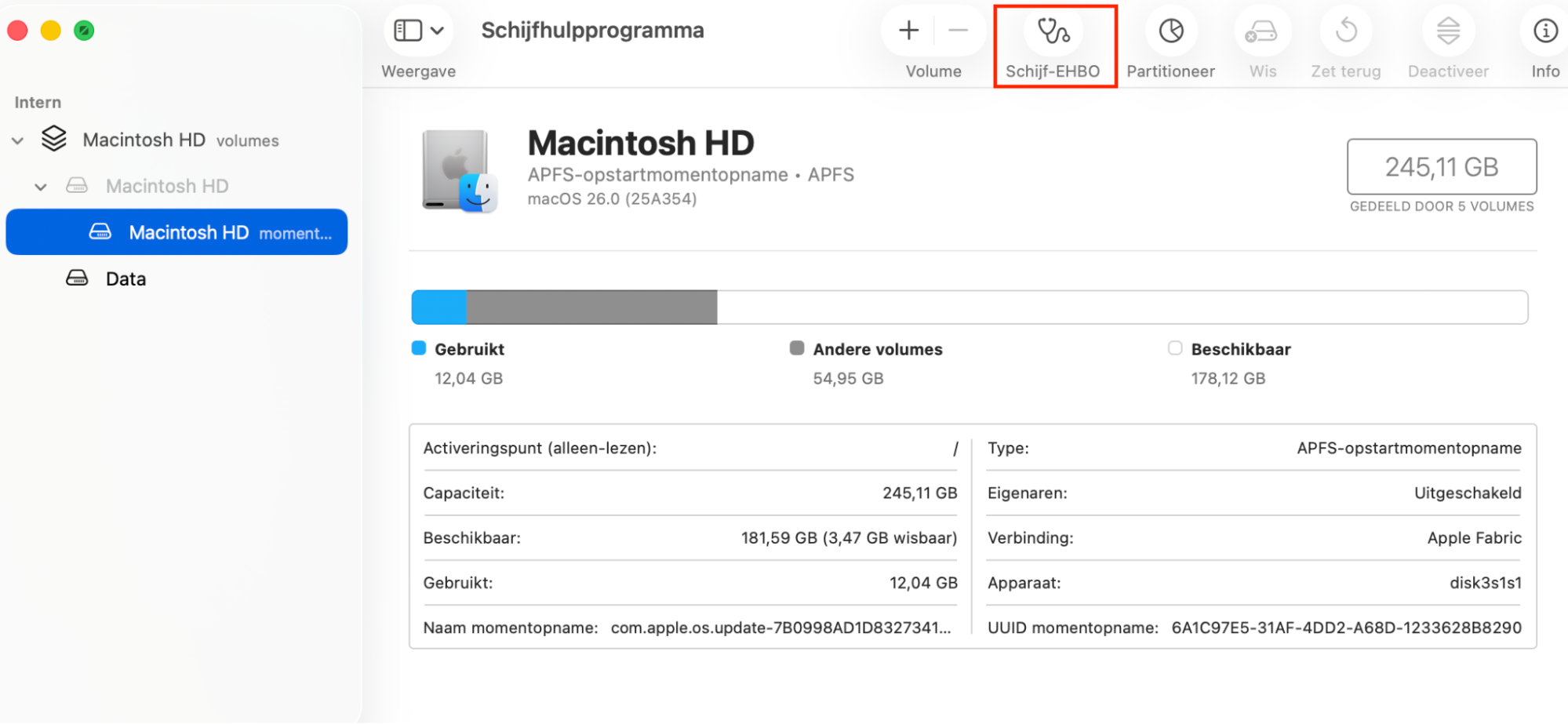Select the Zet terug restore icon
The image size is (1568, 724).
point(1346,31)
